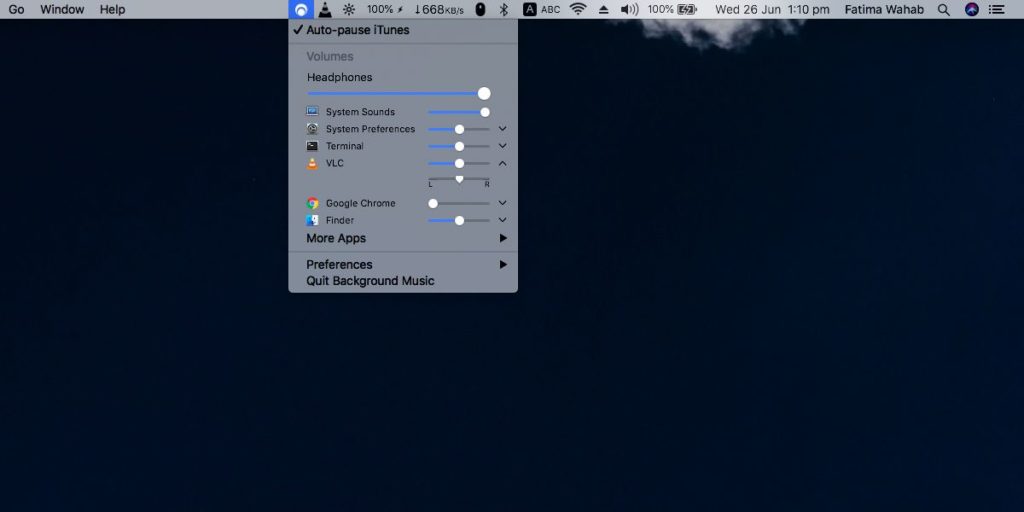Click the VLC left-right pan slider
The height and width of the screenshot is (512, 1024).
pos(459,179)
